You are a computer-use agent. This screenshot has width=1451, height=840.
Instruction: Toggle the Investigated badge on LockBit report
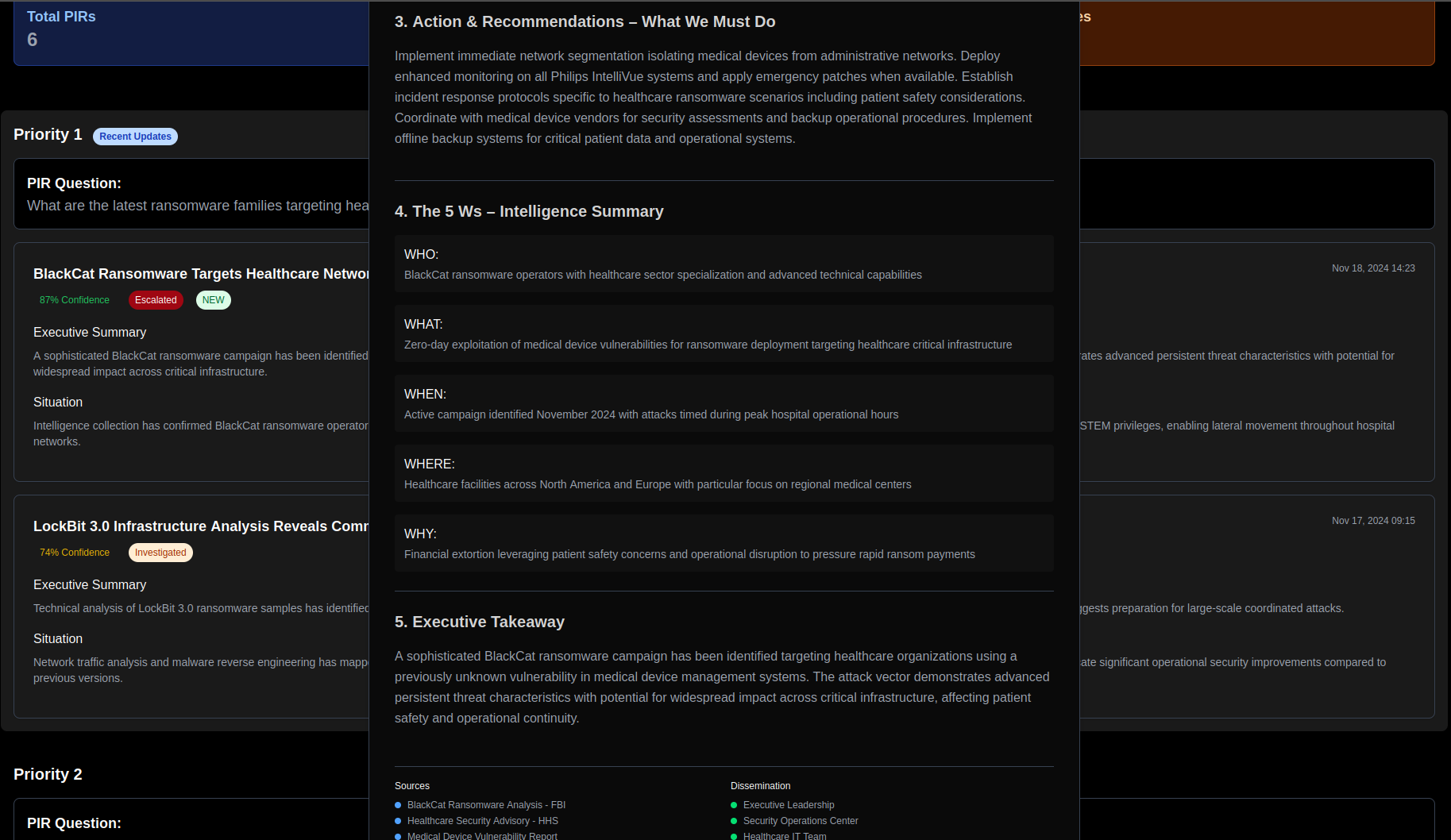coord(160,553)
